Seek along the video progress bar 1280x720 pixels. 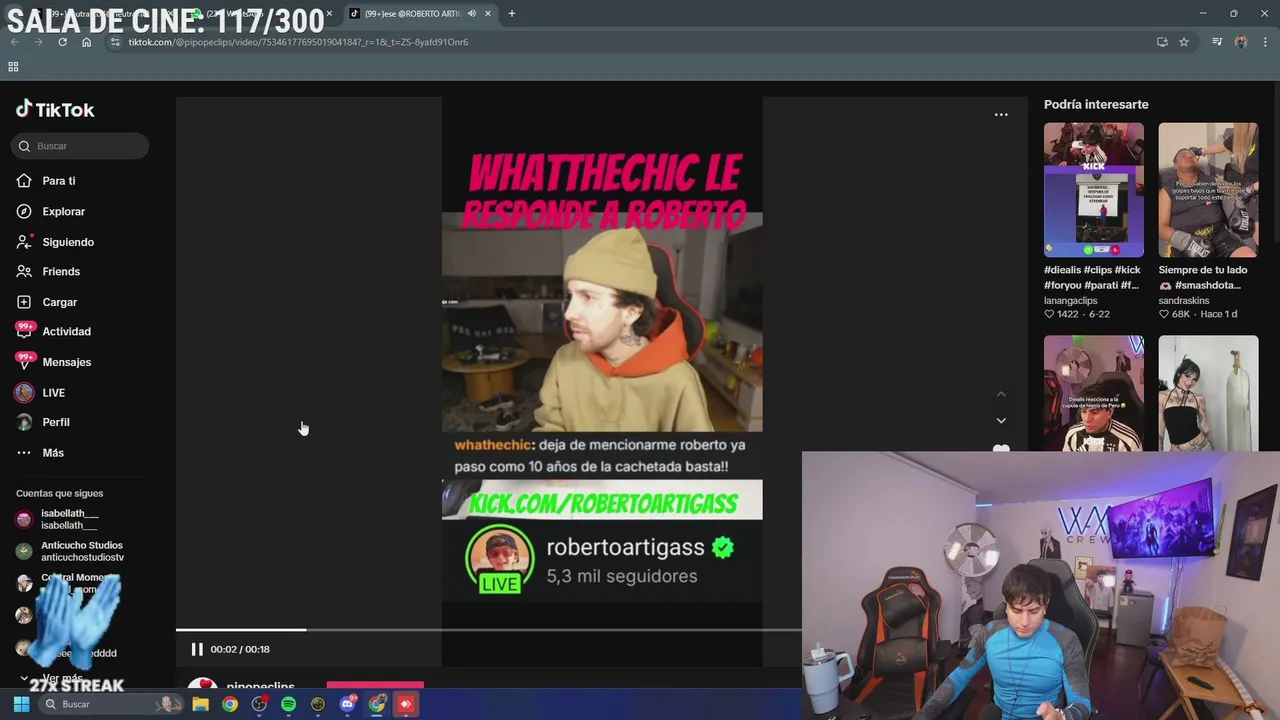point(488,630)
